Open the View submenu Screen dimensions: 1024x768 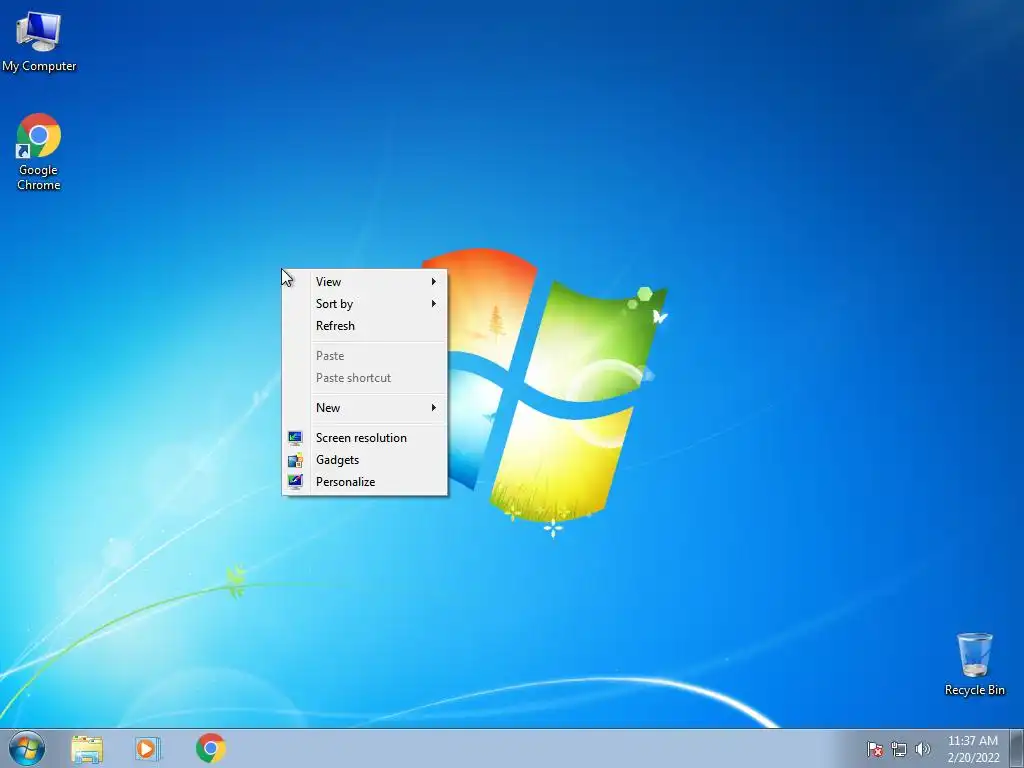[x=364, y=281]
